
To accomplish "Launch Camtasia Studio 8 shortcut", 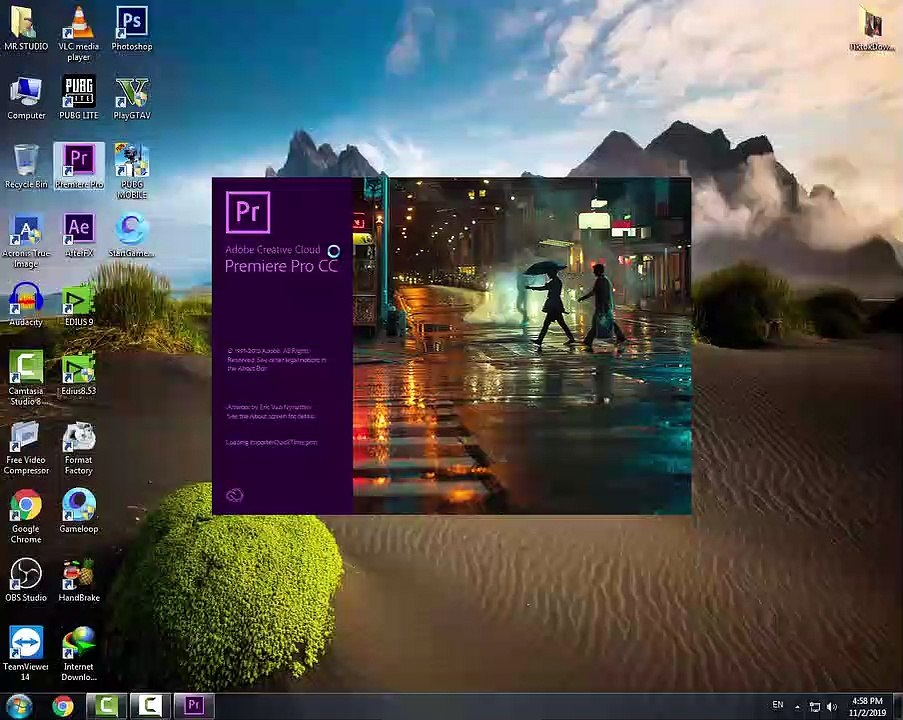I will click(x=26, y=378).
